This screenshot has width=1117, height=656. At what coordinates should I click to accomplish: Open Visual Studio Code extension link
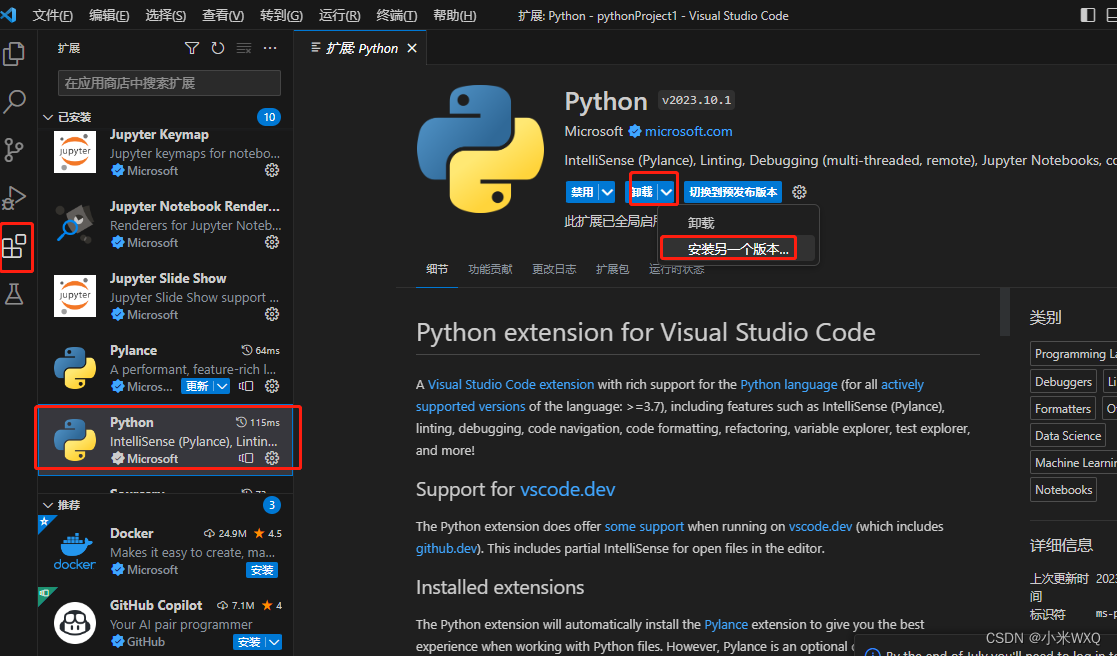tap(511, 385)
